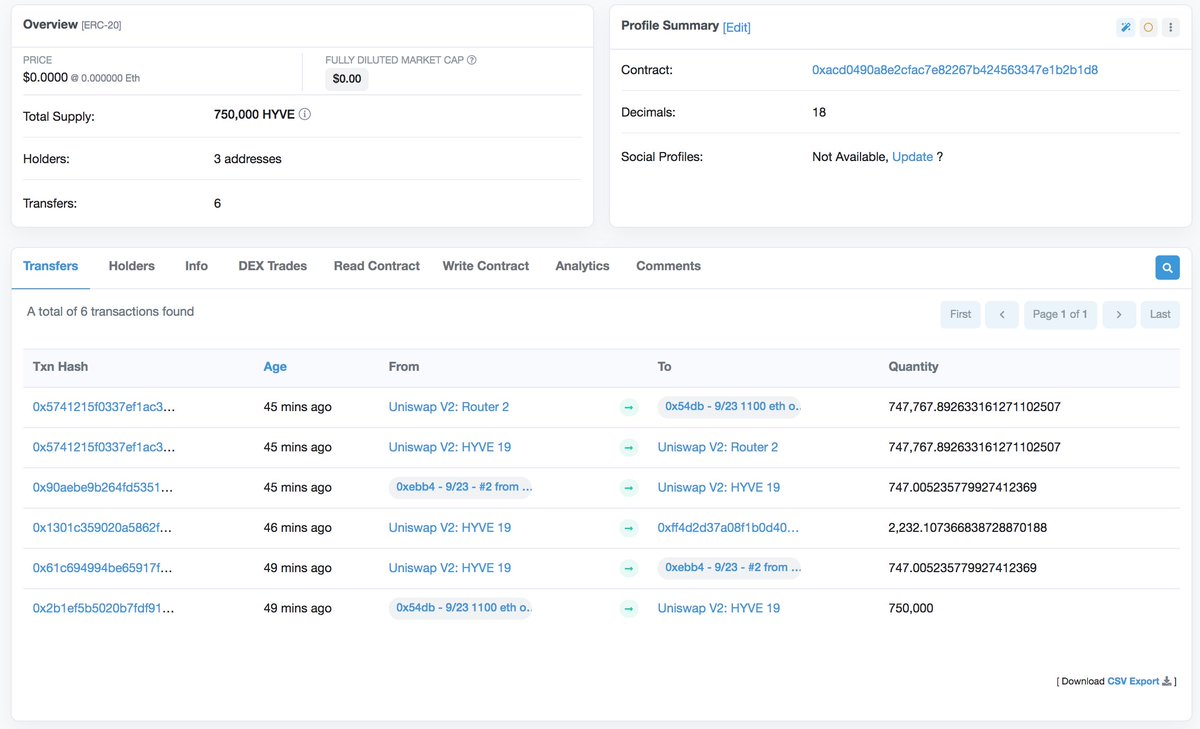Click the Page 1 of 1 indicator
Screen dimensions: 1200x729
point(1060,314)
